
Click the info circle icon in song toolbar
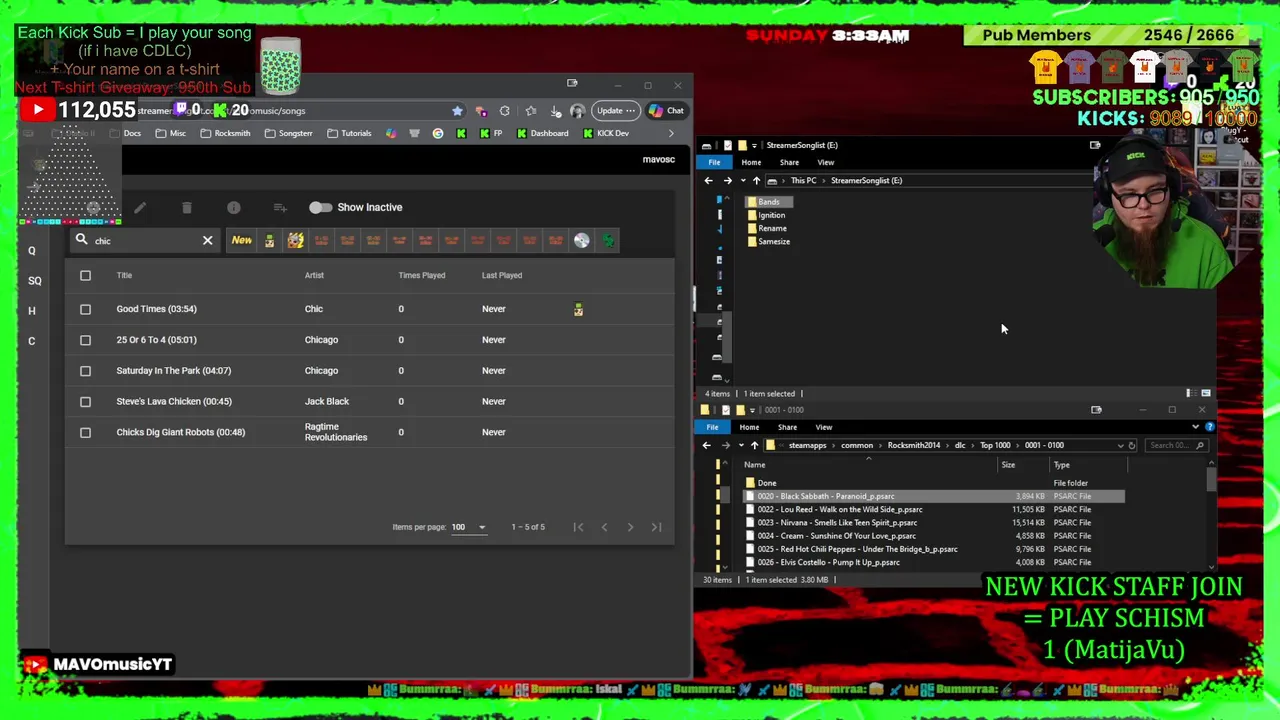233,207
